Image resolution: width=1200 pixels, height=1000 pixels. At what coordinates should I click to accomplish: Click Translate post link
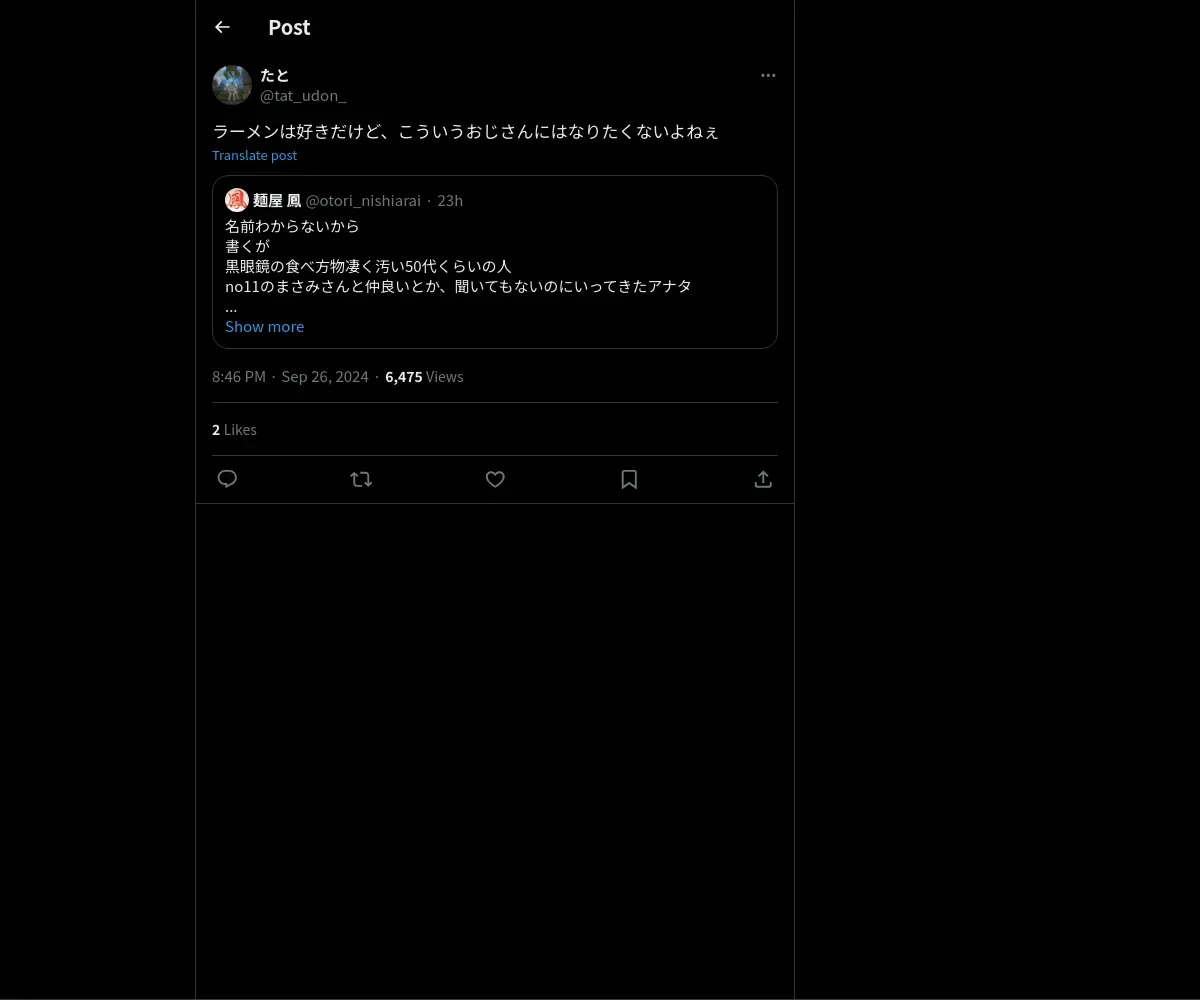point(254,155)
